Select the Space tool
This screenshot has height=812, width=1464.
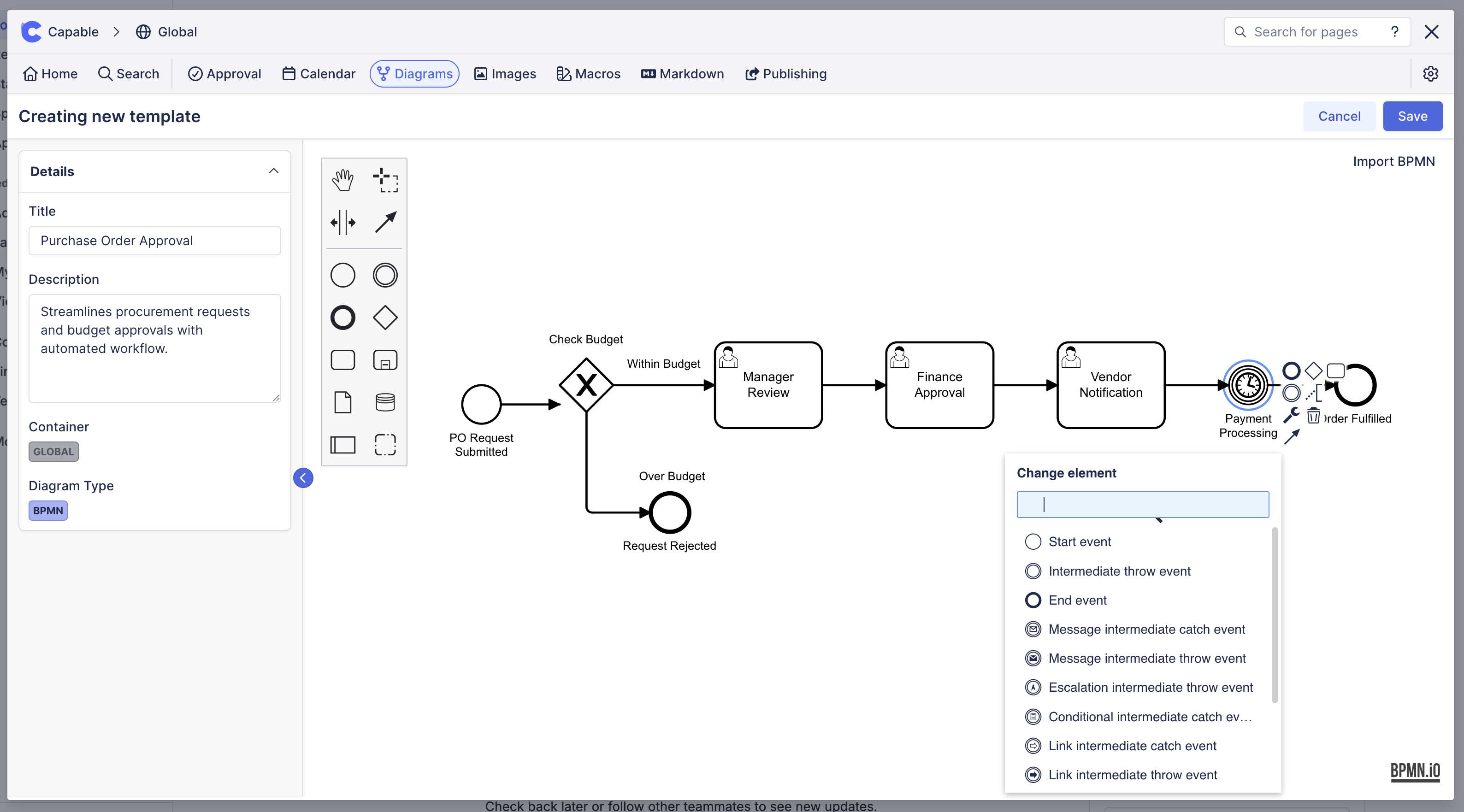(342, 222)
